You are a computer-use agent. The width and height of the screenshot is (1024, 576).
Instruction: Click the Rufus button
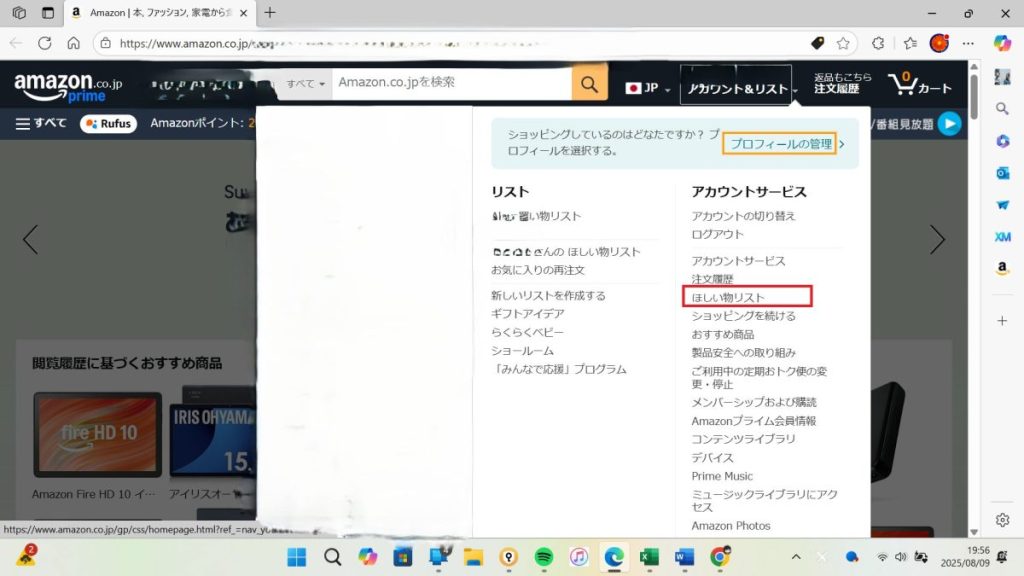coord(108,123)
